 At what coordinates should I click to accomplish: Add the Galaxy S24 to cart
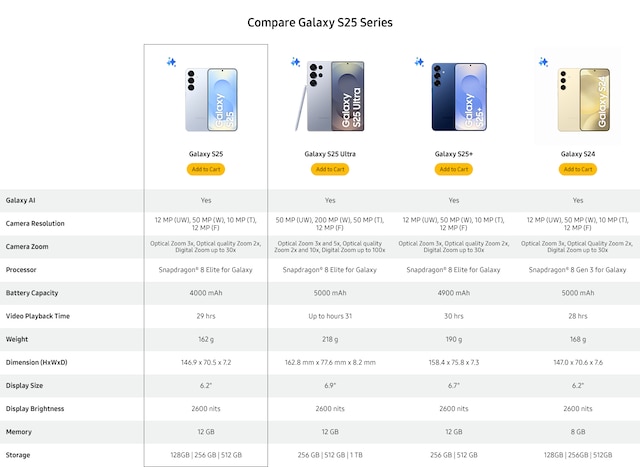click(x=578, y=169)
